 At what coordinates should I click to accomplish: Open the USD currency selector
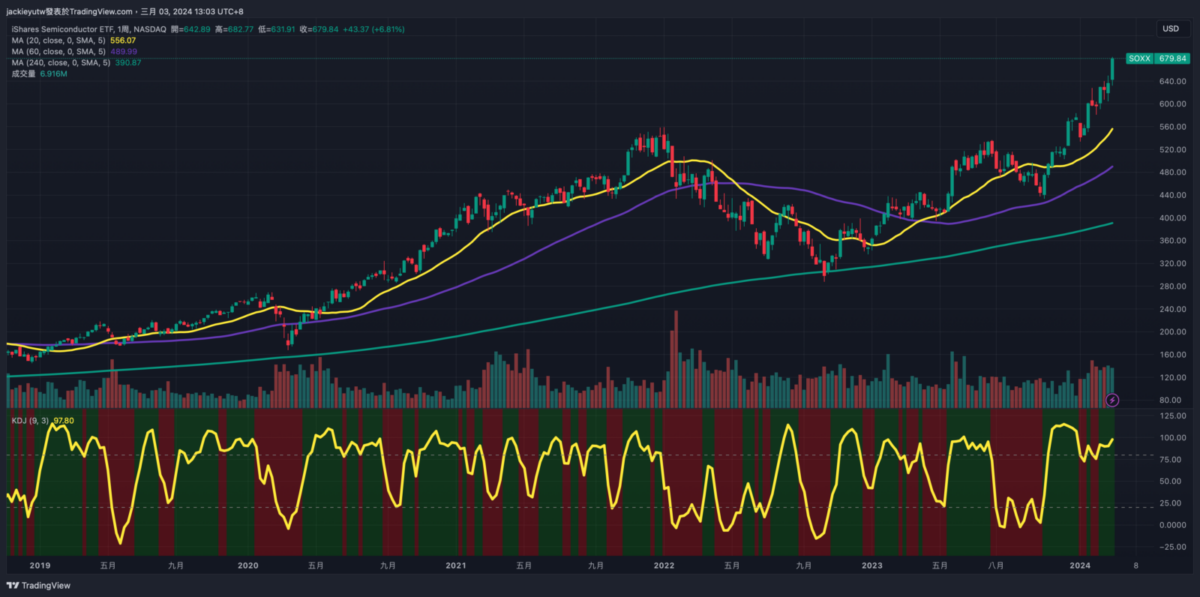tap(1169, 29)
